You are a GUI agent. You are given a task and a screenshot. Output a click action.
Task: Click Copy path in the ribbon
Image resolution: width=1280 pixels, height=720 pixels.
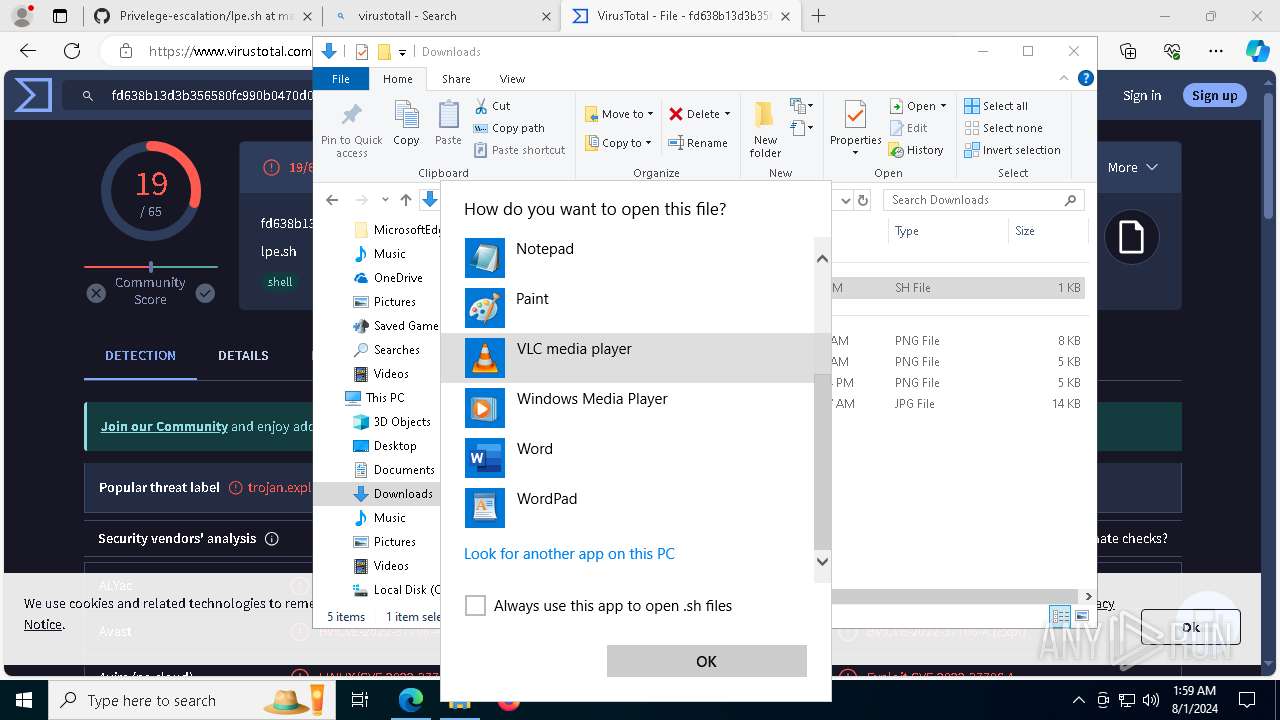pos(509,128)
